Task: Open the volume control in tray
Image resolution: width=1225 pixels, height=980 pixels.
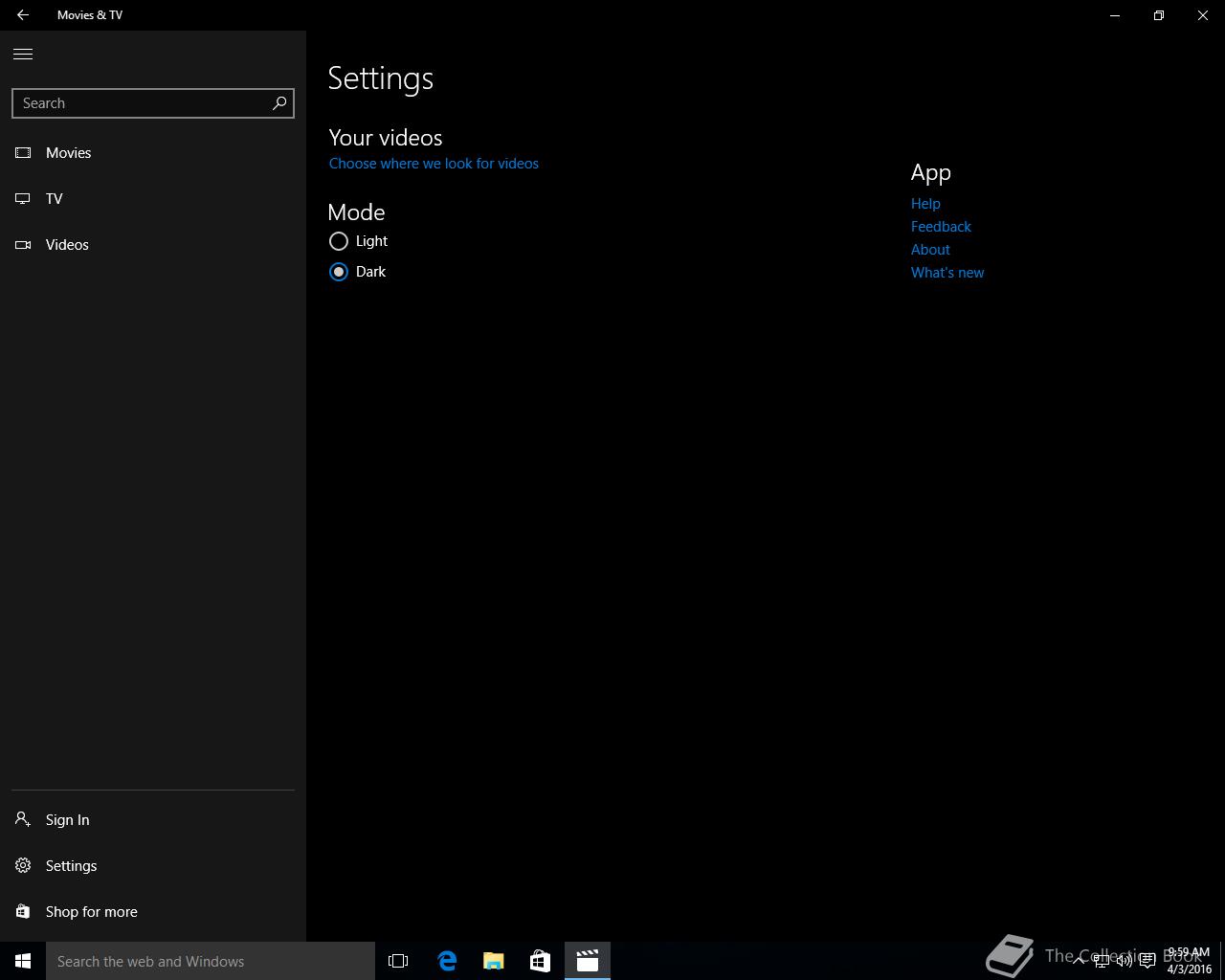Action: point(1125,961)
